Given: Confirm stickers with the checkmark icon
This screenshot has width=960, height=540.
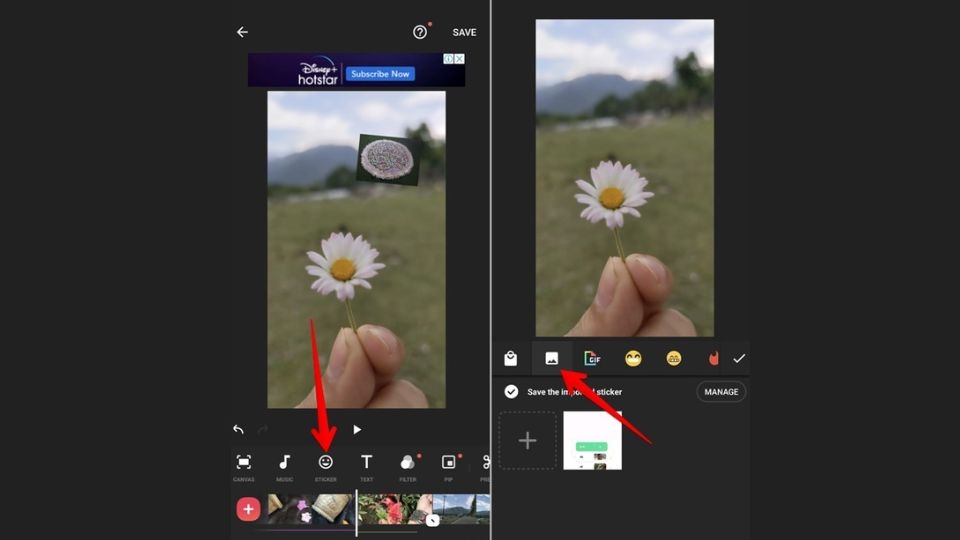Looking at the screenshot, I should point(739,358).
